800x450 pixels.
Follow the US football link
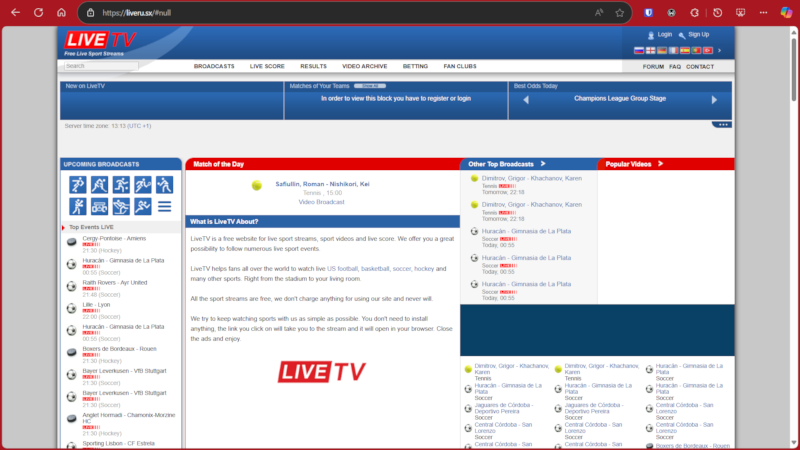tap(342, 268)
